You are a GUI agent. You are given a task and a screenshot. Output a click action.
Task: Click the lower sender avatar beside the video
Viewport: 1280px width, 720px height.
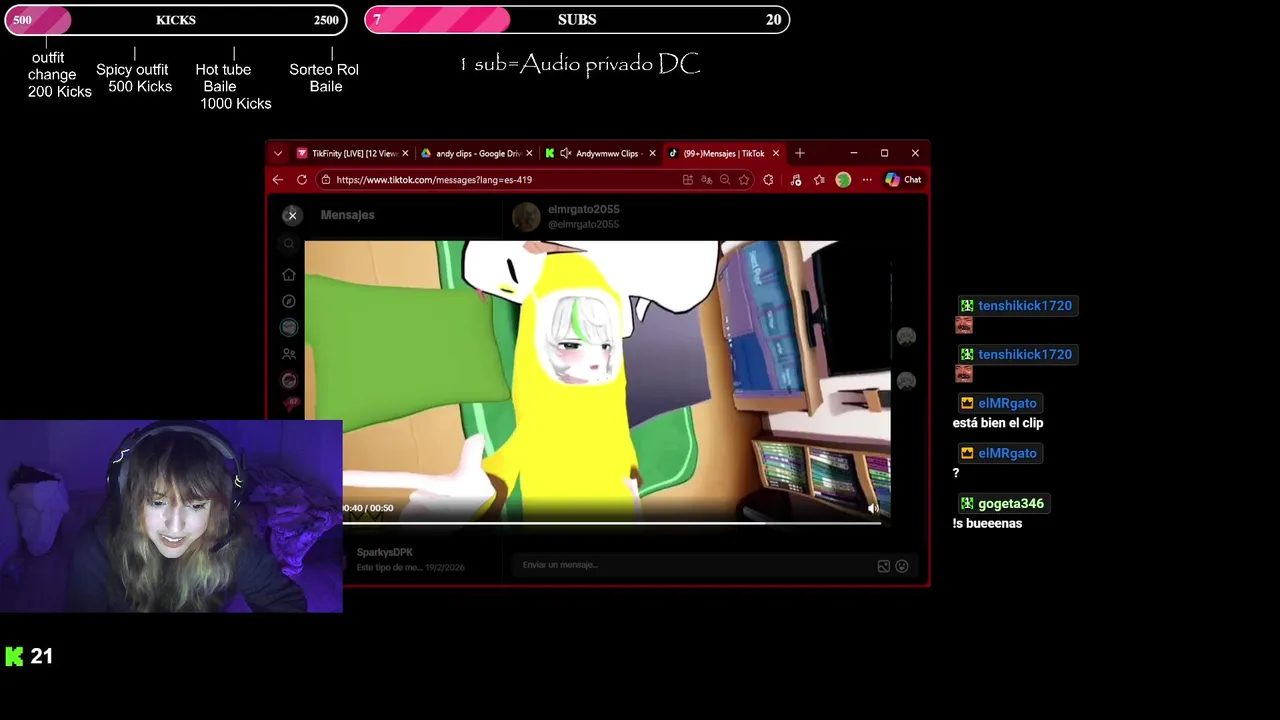(906, 381)
